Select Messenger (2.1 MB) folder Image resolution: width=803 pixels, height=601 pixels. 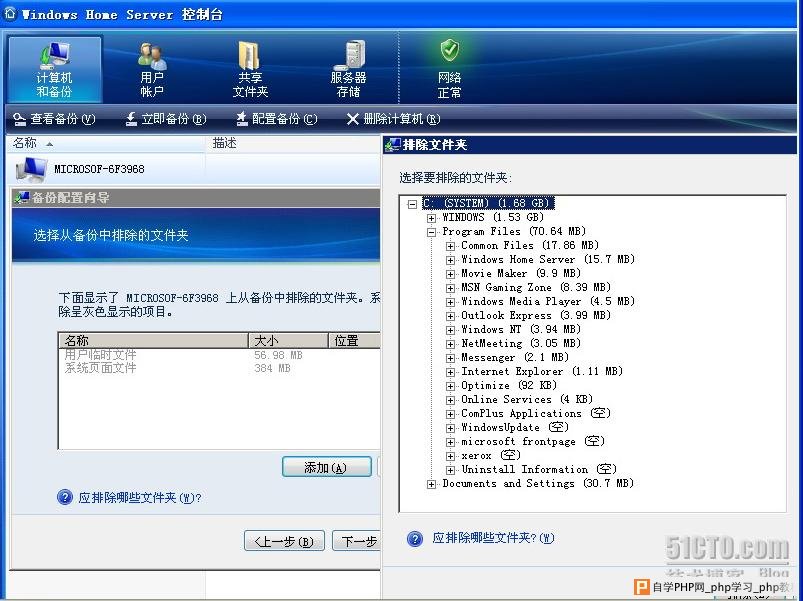click(x=515, y=357)
